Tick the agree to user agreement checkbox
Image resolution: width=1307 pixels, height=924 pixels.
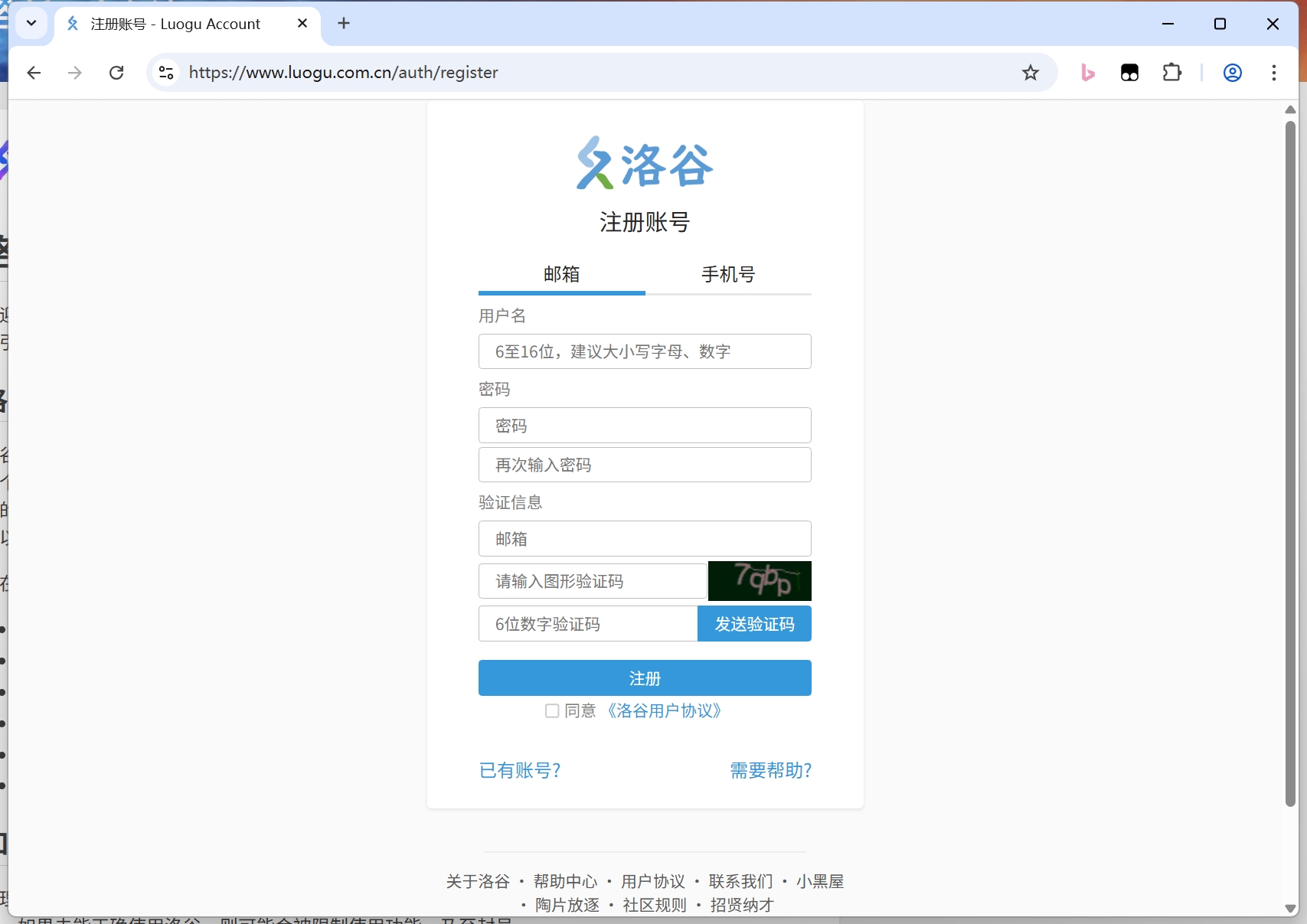click(552, 711)
